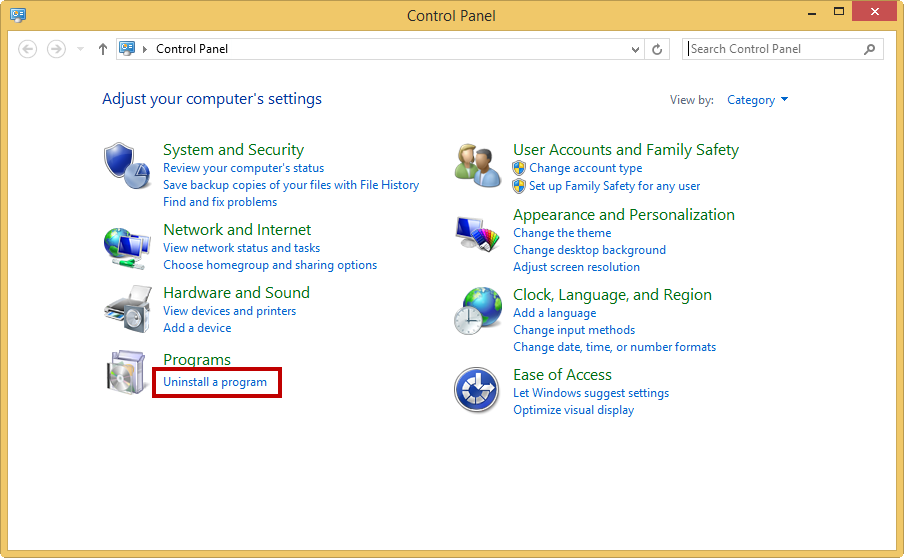Click shield icon beside Set up Family Safety

click(519, 186)
